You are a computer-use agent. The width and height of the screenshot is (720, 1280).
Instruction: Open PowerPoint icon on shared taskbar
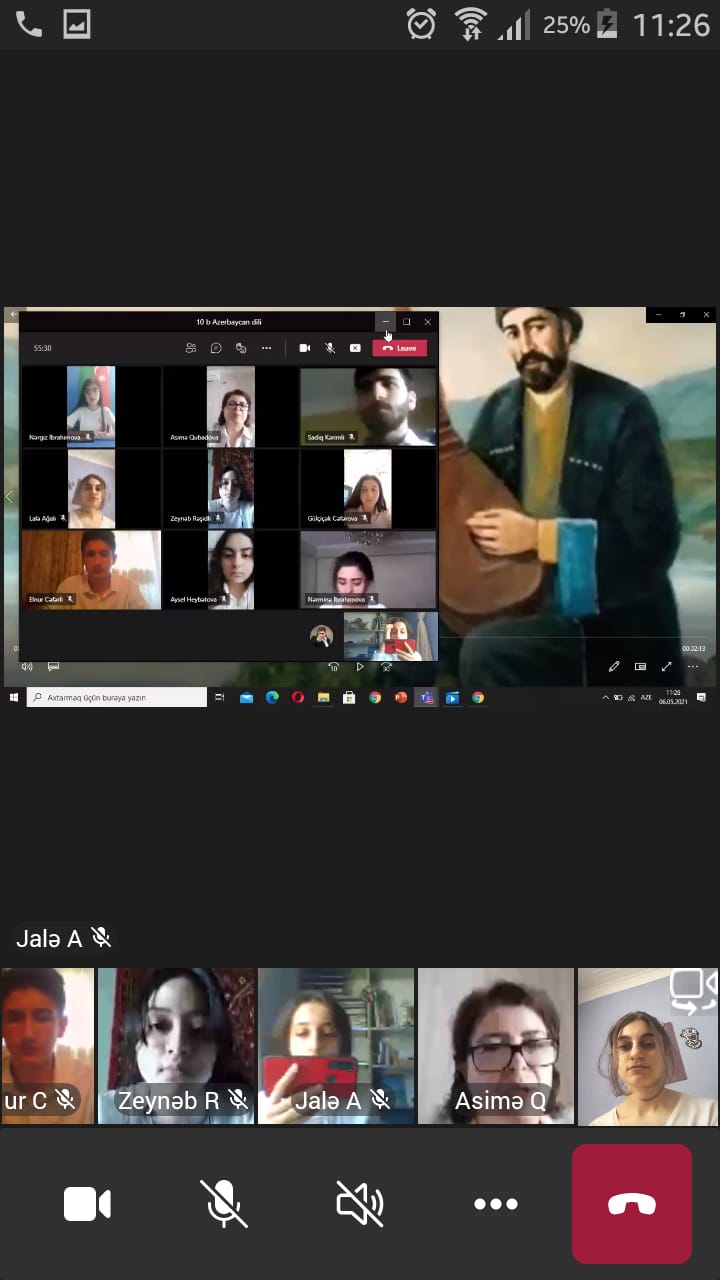401,698
